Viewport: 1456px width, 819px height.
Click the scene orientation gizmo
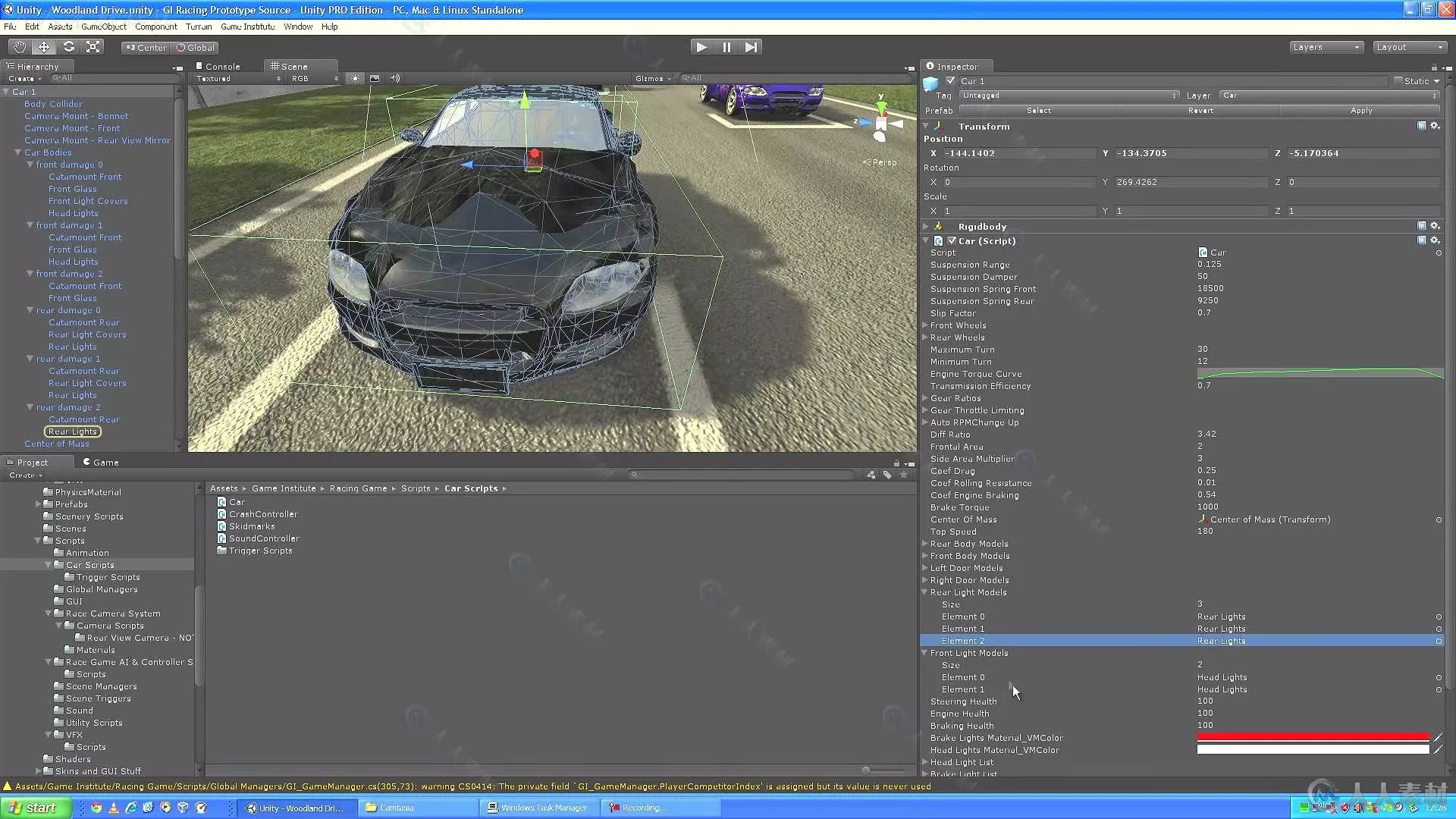point(880,123)
